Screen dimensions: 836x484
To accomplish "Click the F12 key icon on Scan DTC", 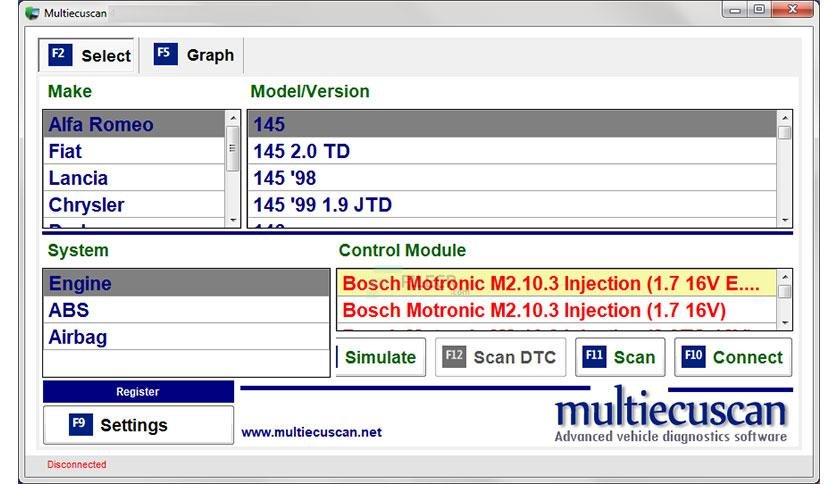I will coord(454,357).
